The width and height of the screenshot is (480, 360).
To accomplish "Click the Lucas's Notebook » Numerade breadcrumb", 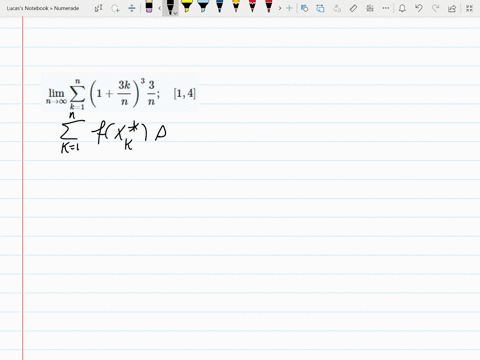I will coord(43,8).
